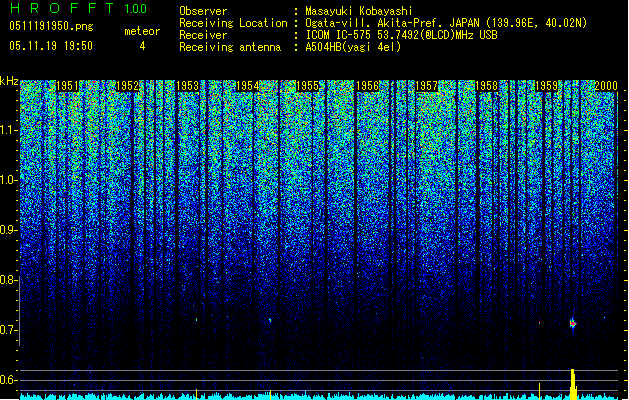629x400 pixels.
Task: Click the tallest yellow power bar after 1959
Action: pos(573,384)
